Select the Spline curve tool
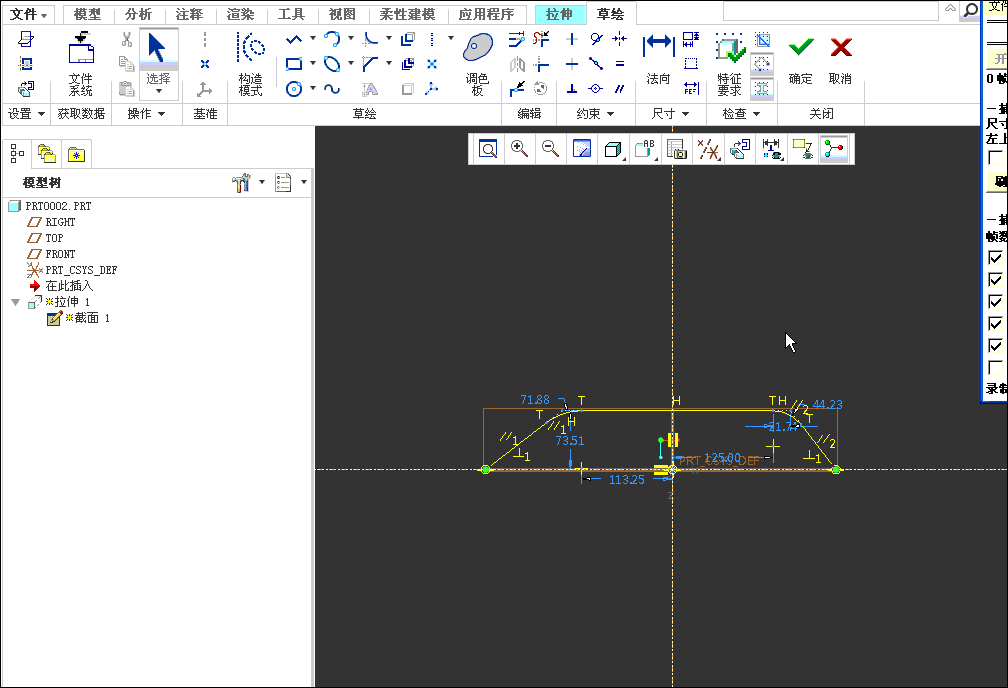 332,89
